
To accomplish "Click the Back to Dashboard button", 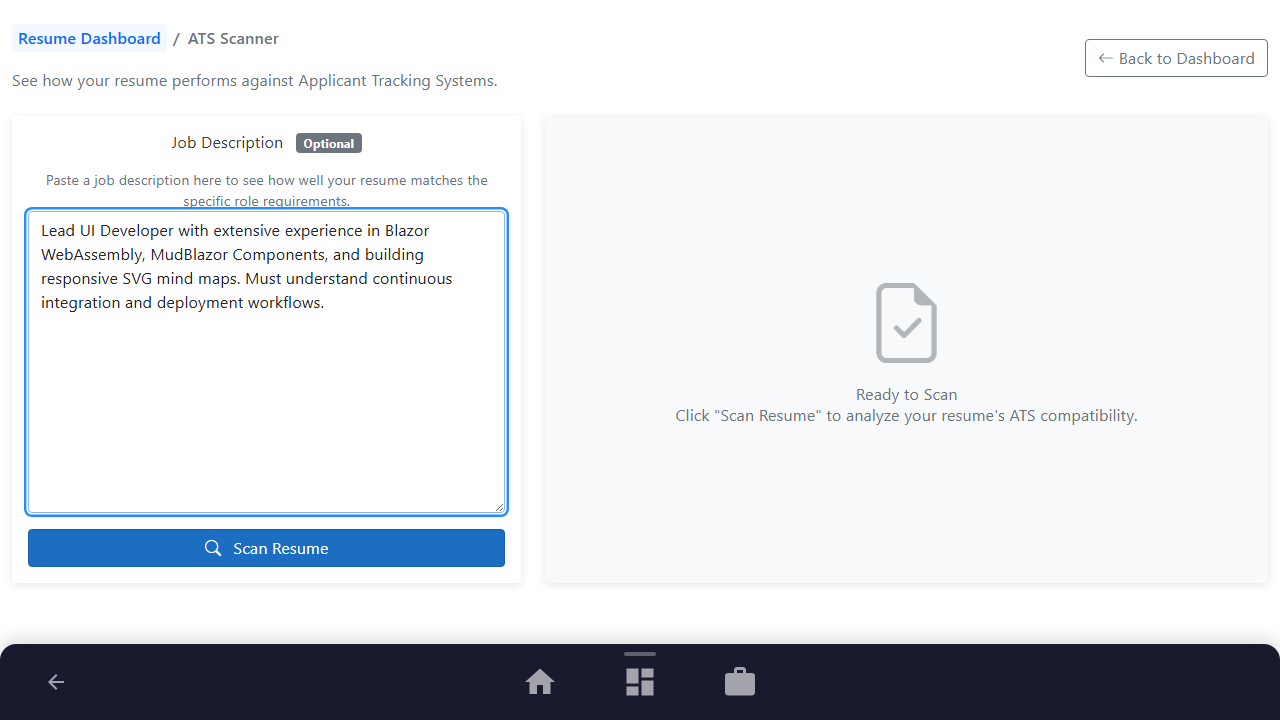I will pos(1176,58).
